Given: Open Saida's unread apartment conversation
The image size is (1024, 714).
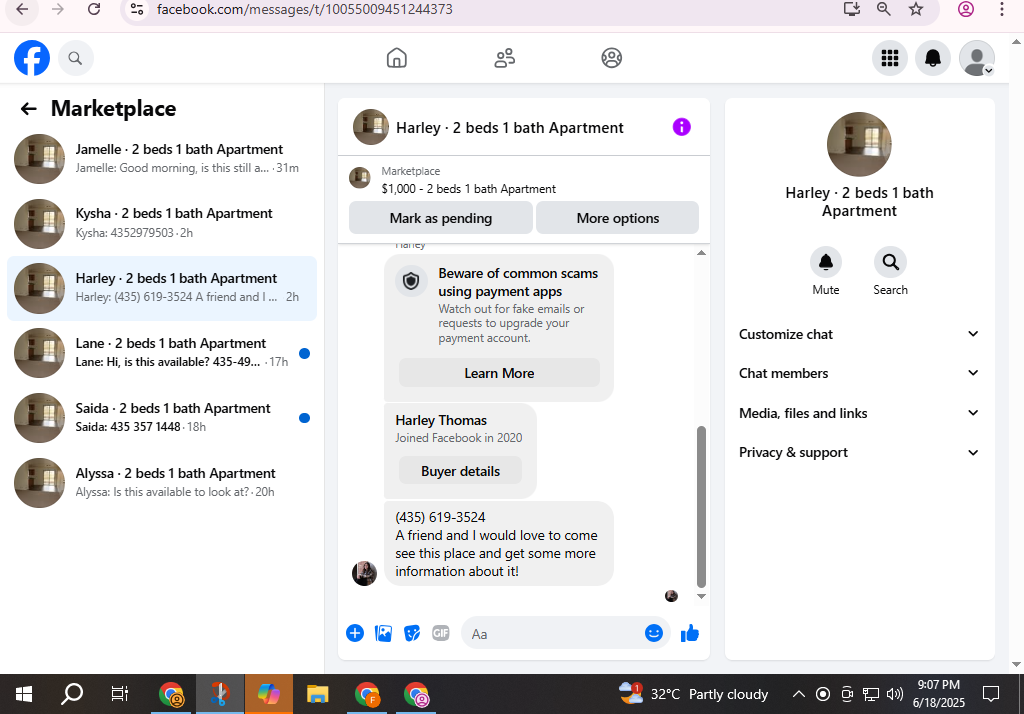Looking at the screenshot, I should [x=161, y=417].
